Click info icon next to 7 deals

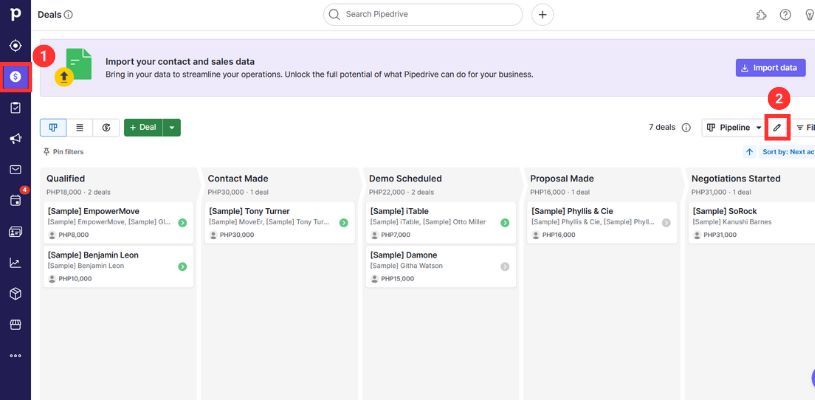pos(686,127)
